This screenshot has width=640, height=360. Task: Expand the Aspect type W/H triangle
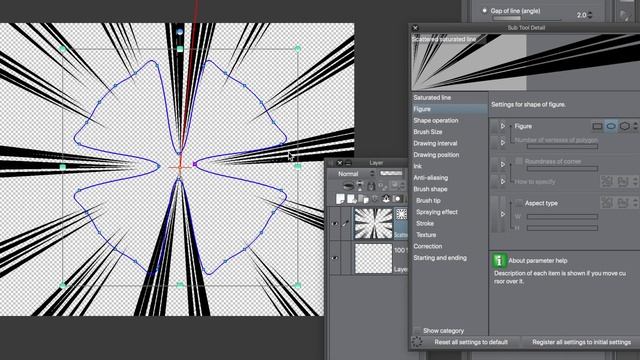[503, 214]
